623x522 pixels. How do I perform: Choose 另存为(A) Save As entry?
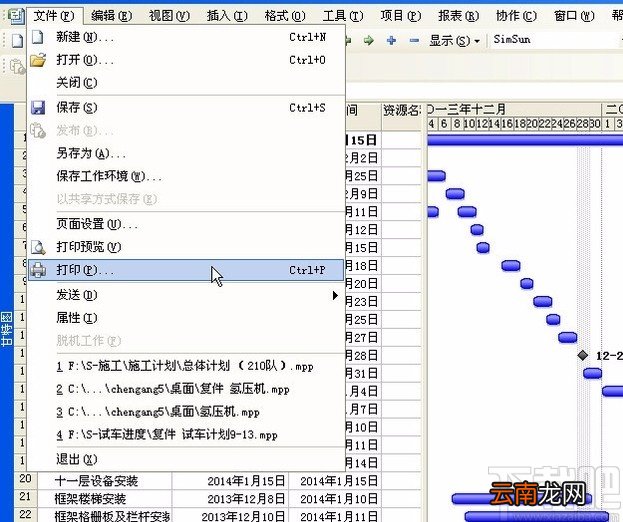pyautogui.click(x=186, y=153)
